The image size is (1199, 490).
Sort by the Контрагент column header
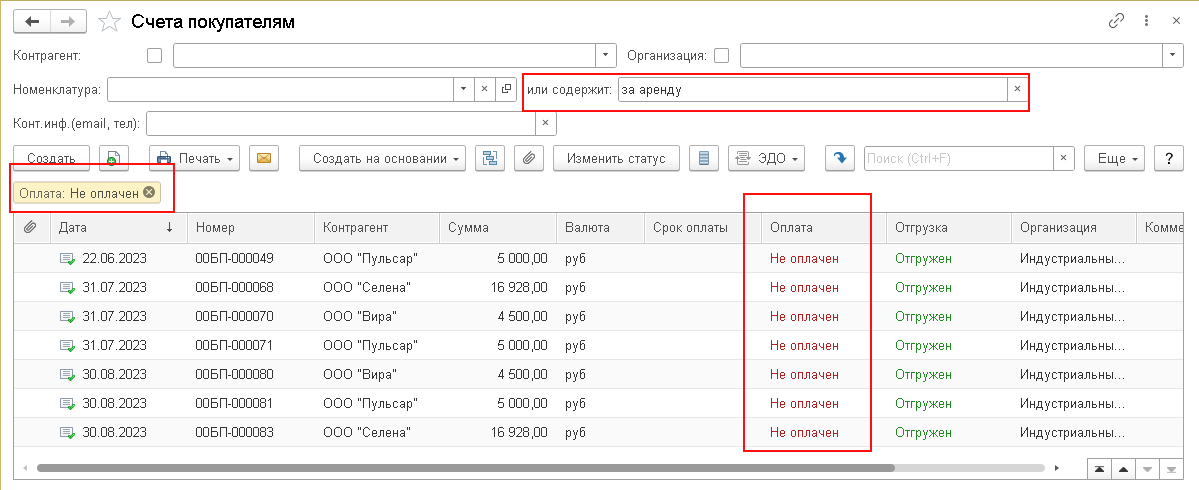(377, 227)
